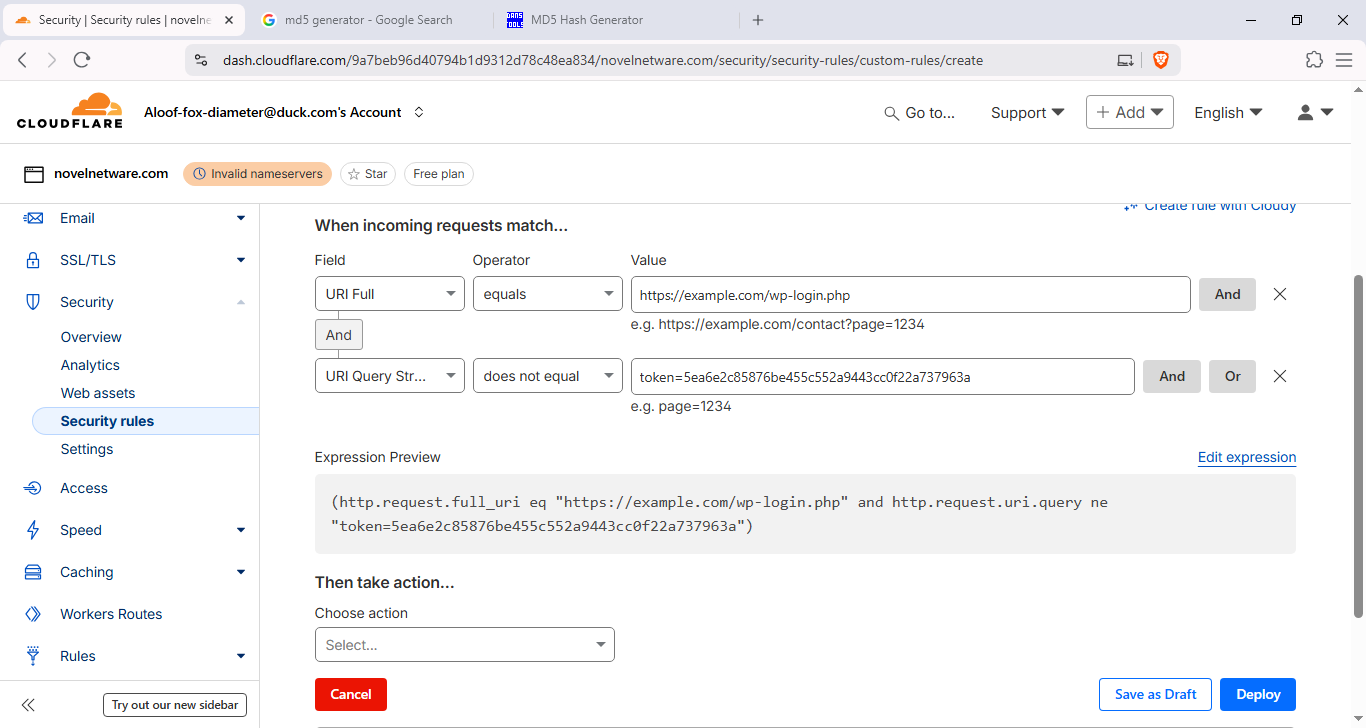This screenshot has width=1366, height=728.
Task: Click the Cloudflare logo
Action: coord(70,111)
